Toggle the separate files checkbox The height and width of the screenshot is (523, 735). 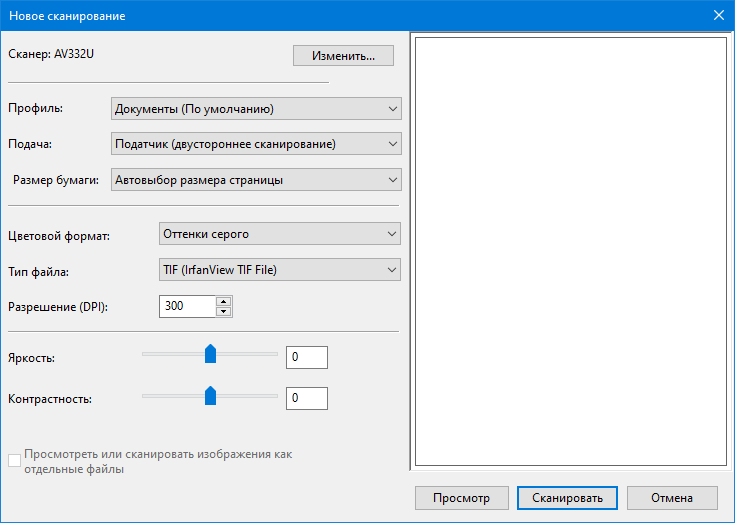(x=15, y=461)
